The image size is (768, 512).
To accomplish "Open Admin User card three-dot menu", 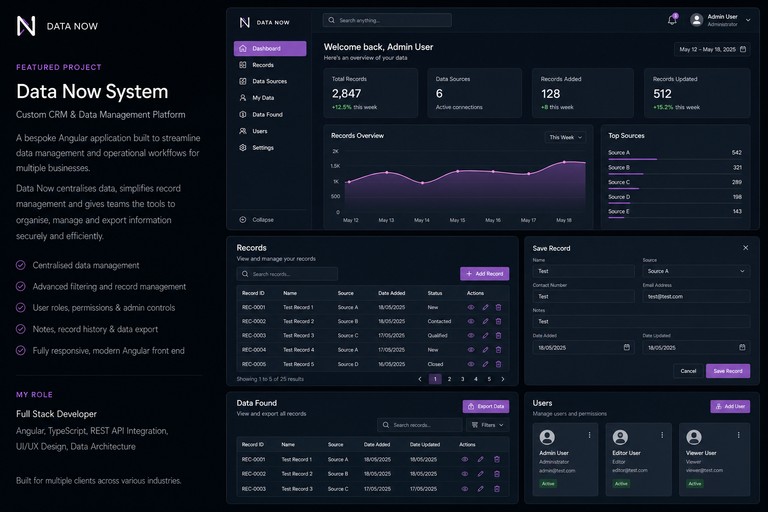I will (589, 435).
